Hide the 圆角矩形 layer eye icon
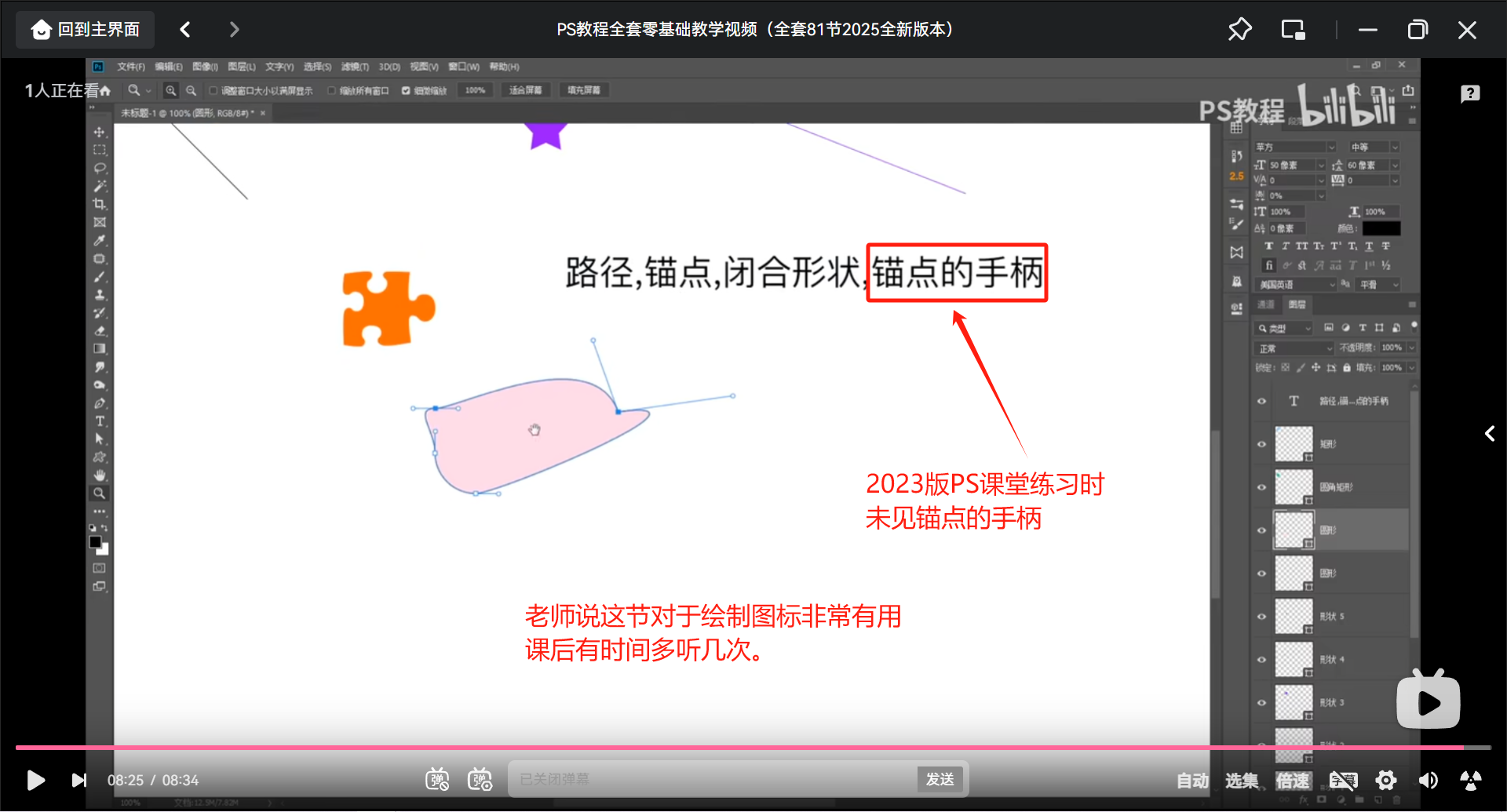Viewport: 1507px width, 812px height. coord(1261,487)
